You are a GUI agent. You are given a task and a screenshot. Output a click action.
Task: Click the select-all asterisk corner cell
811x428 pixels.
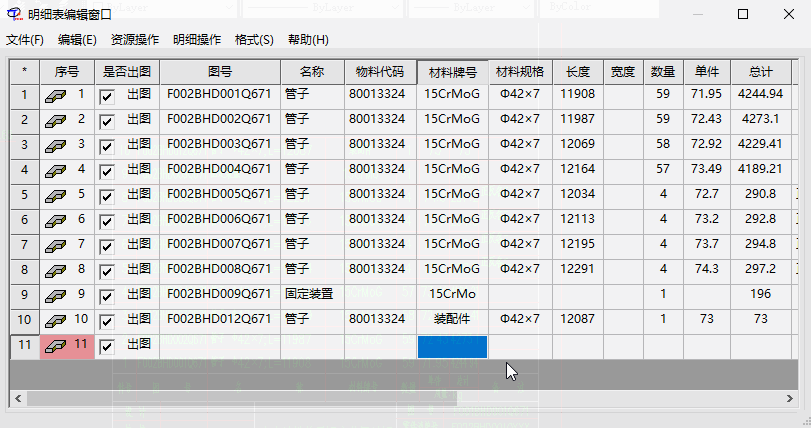pos(24,72)
